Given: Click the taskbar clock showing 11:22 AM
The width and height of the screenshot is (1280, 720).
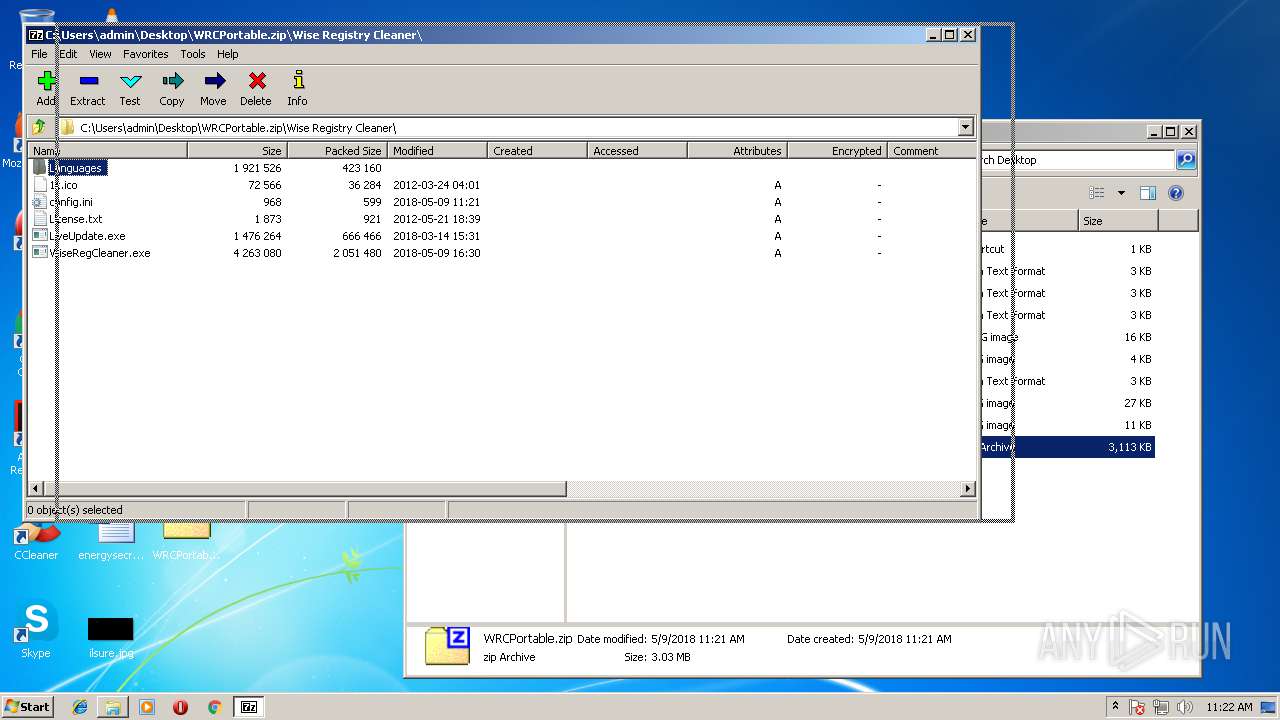Looking at the screenshot, I should tap(1229, 707).
